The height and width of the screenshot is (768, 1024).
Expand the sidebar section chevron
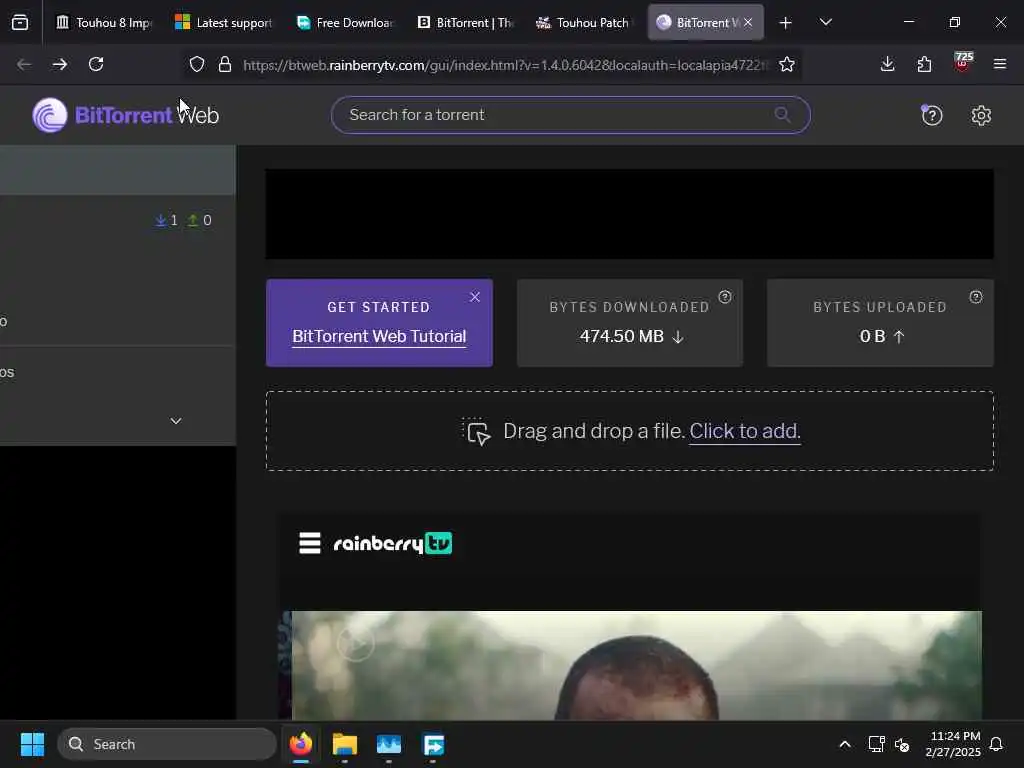[x=176, y=421]
